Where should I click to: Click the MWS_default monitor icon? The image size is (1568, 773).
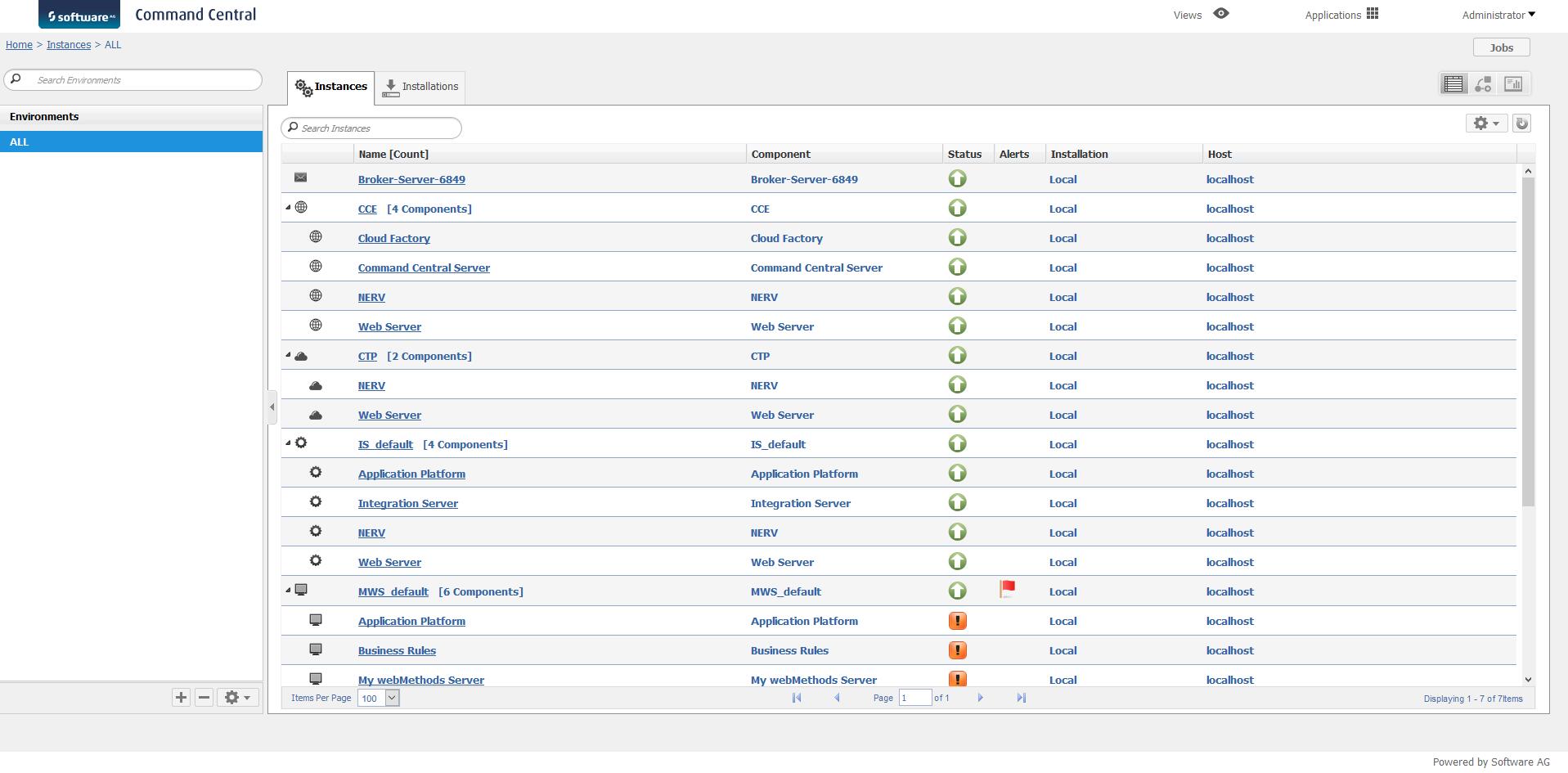click(301, 590)
